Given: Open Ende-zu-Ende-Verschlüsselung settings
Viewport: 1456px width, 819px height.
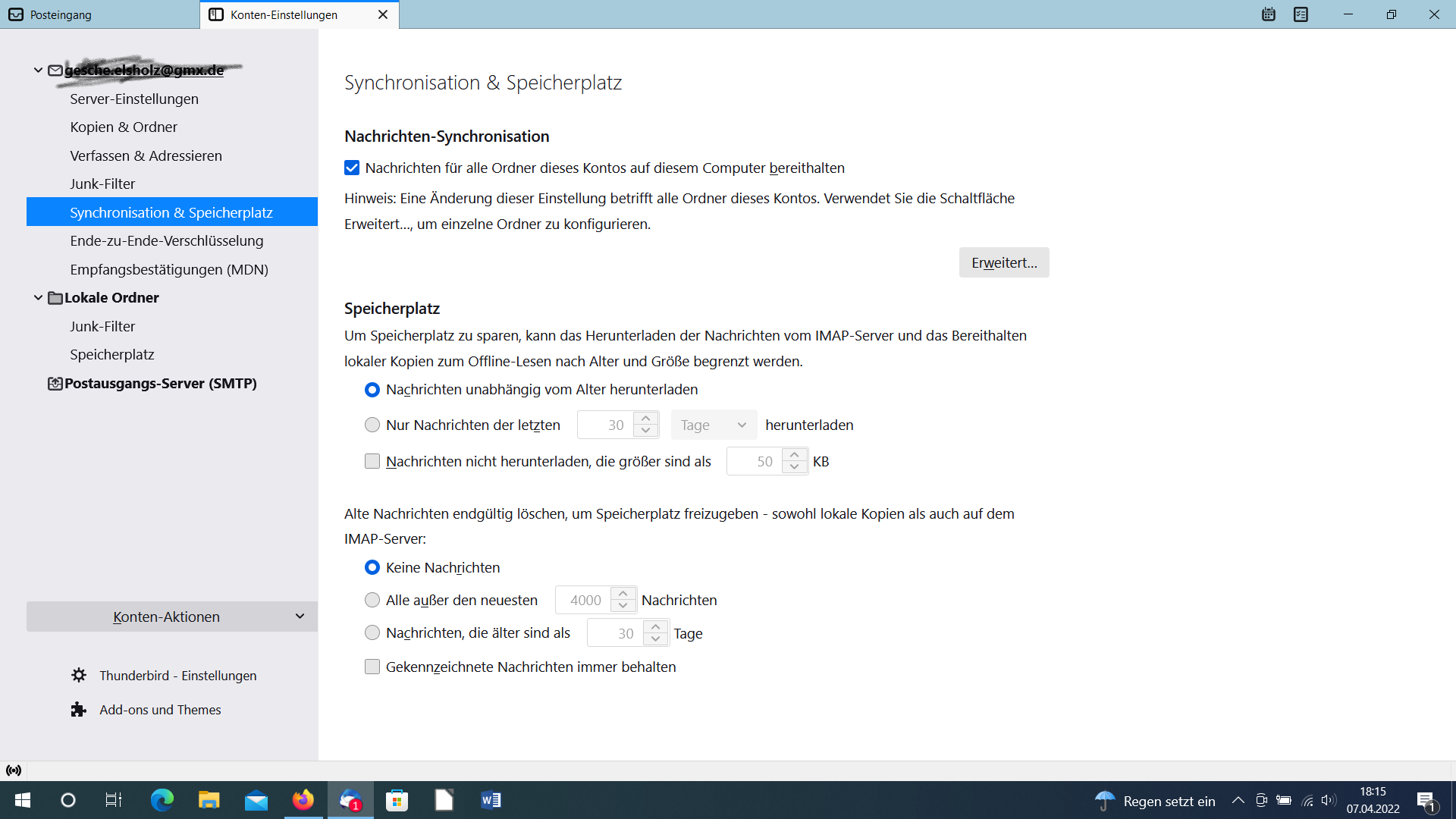Looking at the screenshot, I should (x=167, y=241).
